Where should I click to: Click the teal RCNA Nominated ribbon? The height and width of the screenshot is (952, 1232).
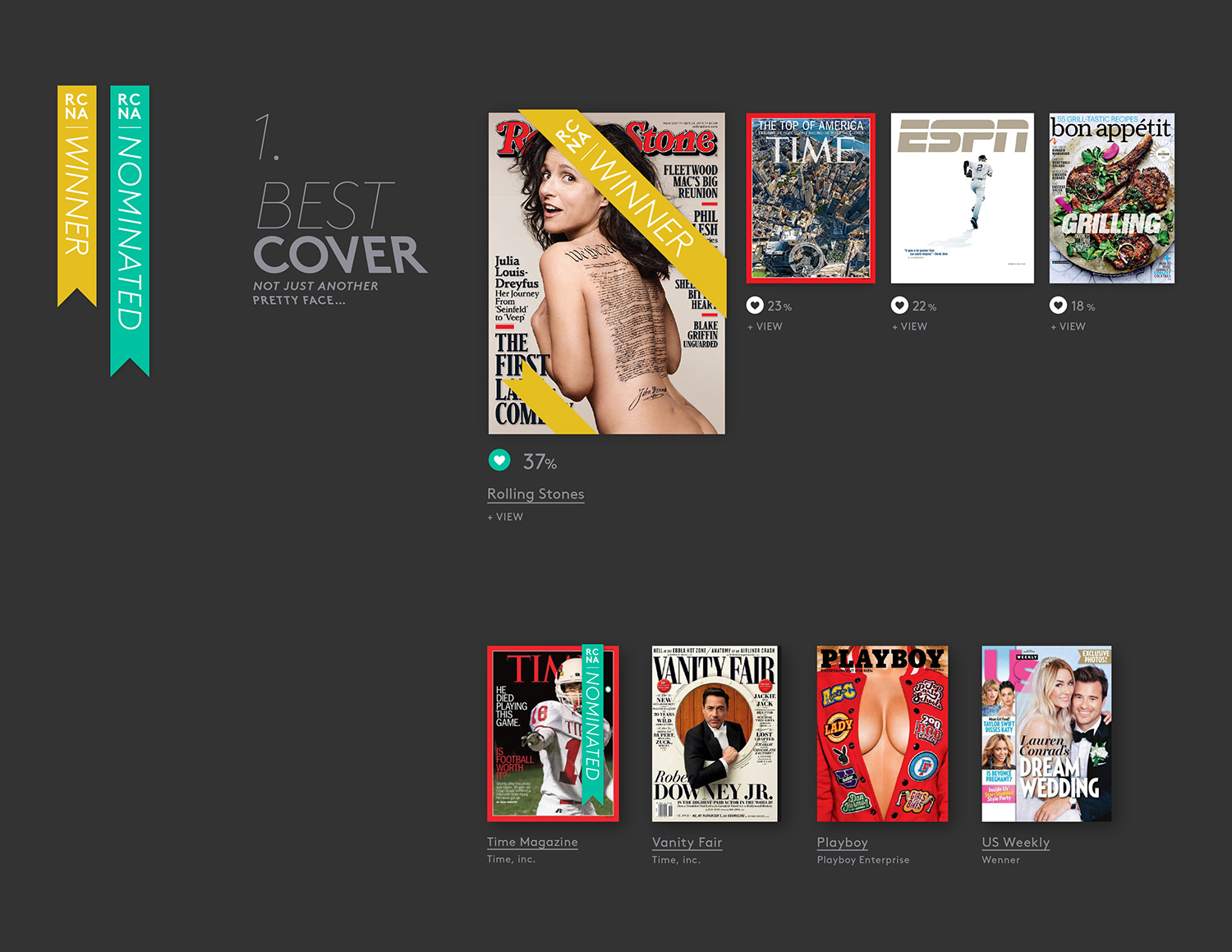pyautogui.click(x=130, y=231)
